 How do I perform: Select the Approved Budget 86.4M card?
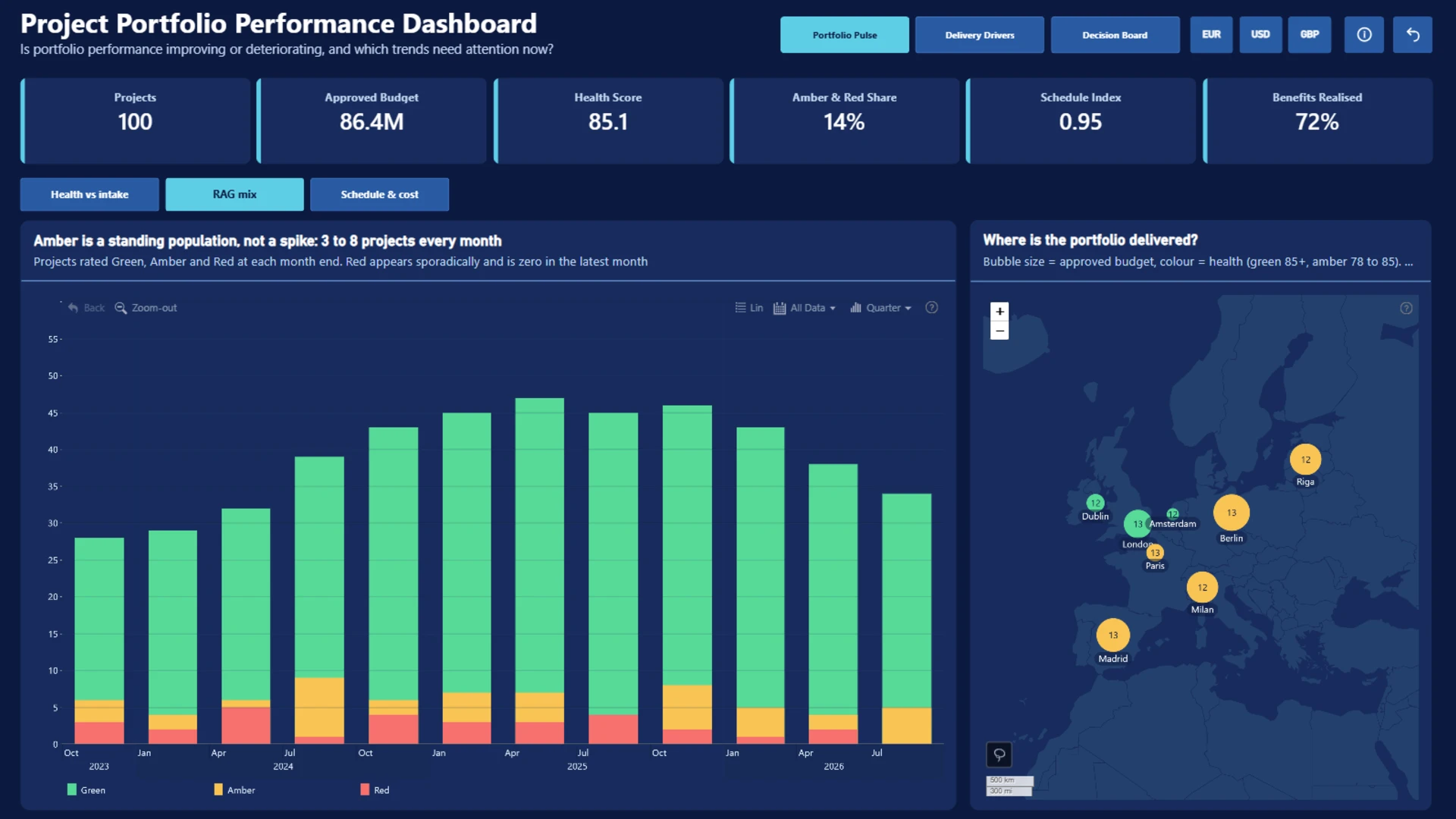372,121
